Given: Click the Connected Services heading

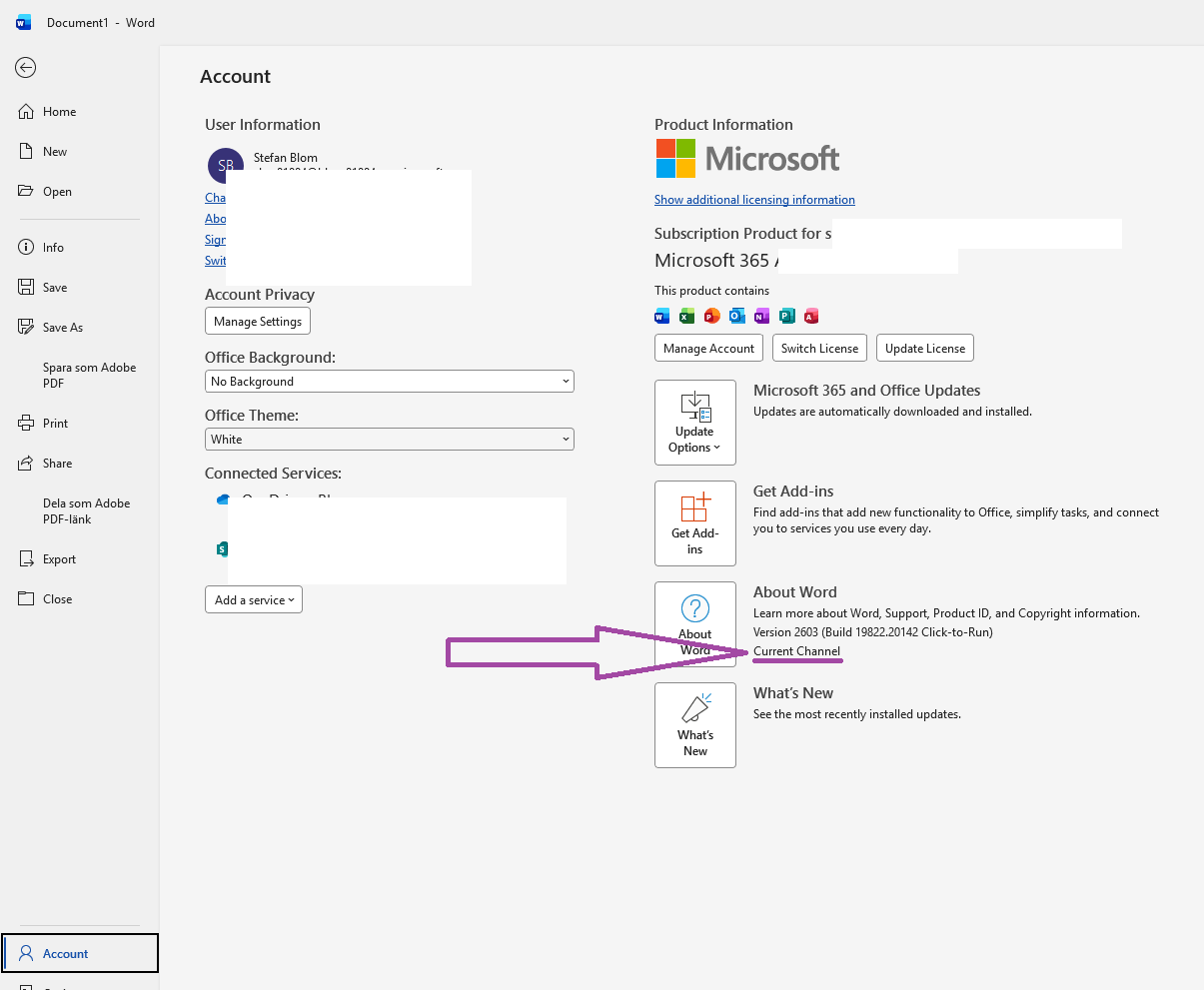Looking at the screenshot, I should [x=273, y=474].
